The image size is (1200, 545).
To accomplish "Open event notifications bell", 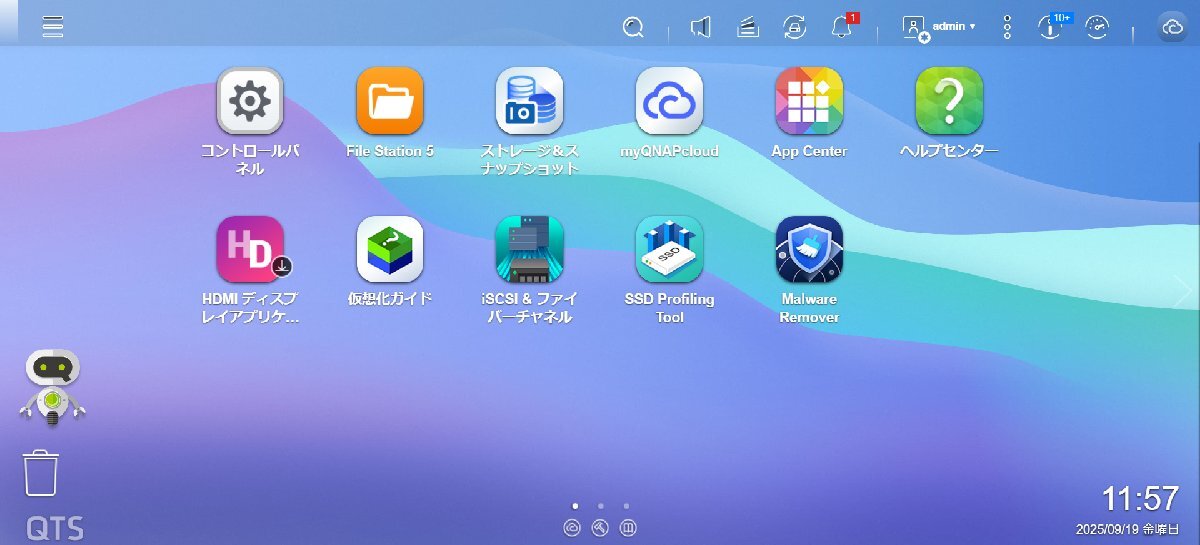I will pos(841,28).
